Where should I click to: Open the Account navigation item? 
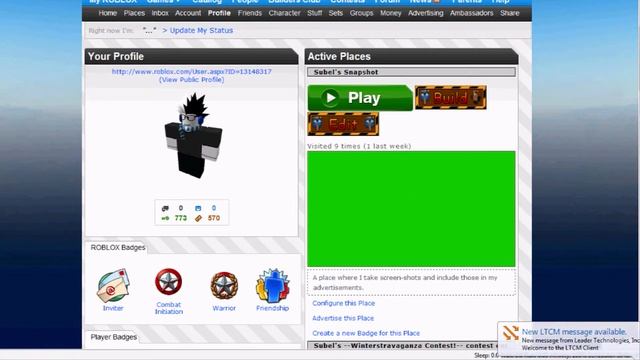[x=188, y=13]
